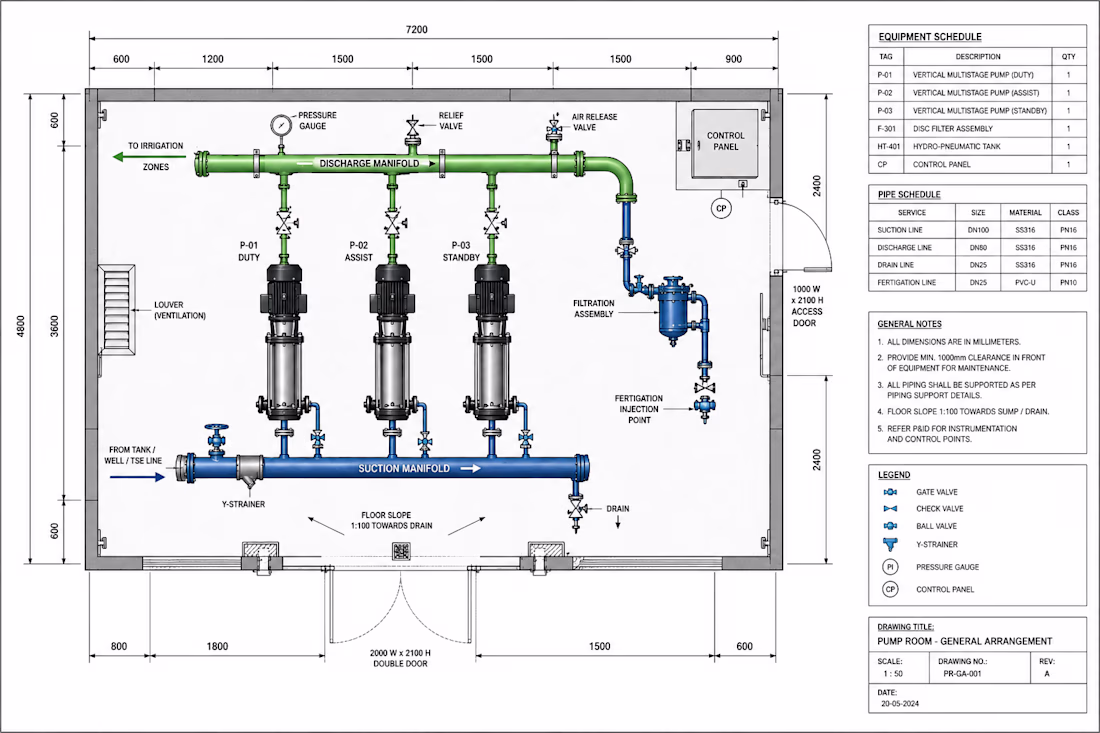Click note 4 about floor slope towards sump
This screenshot has height=733, width=1100.
(963, 412)
